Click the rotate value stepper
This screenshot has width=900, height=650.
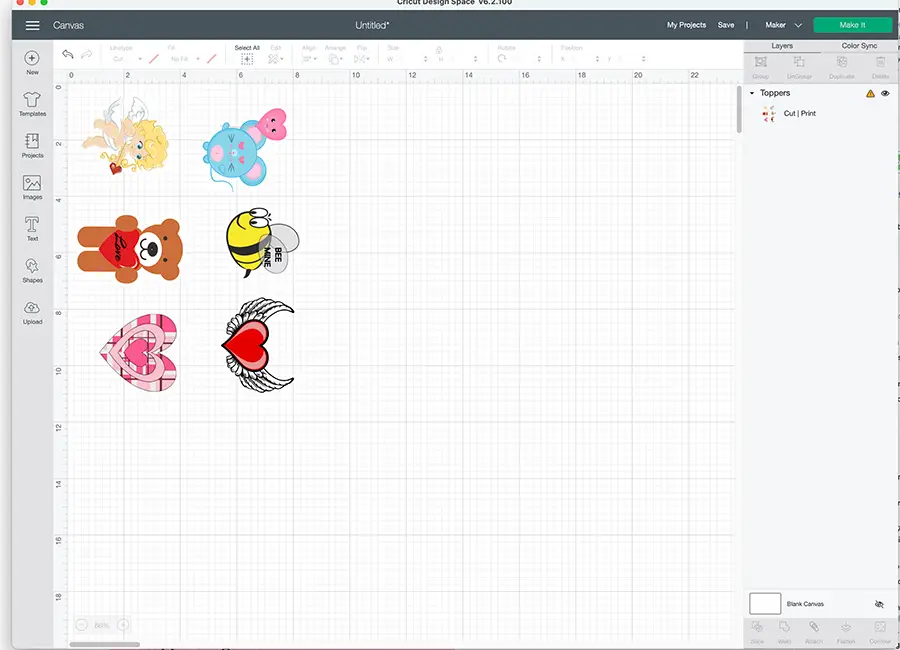click(x=539, y=59)
